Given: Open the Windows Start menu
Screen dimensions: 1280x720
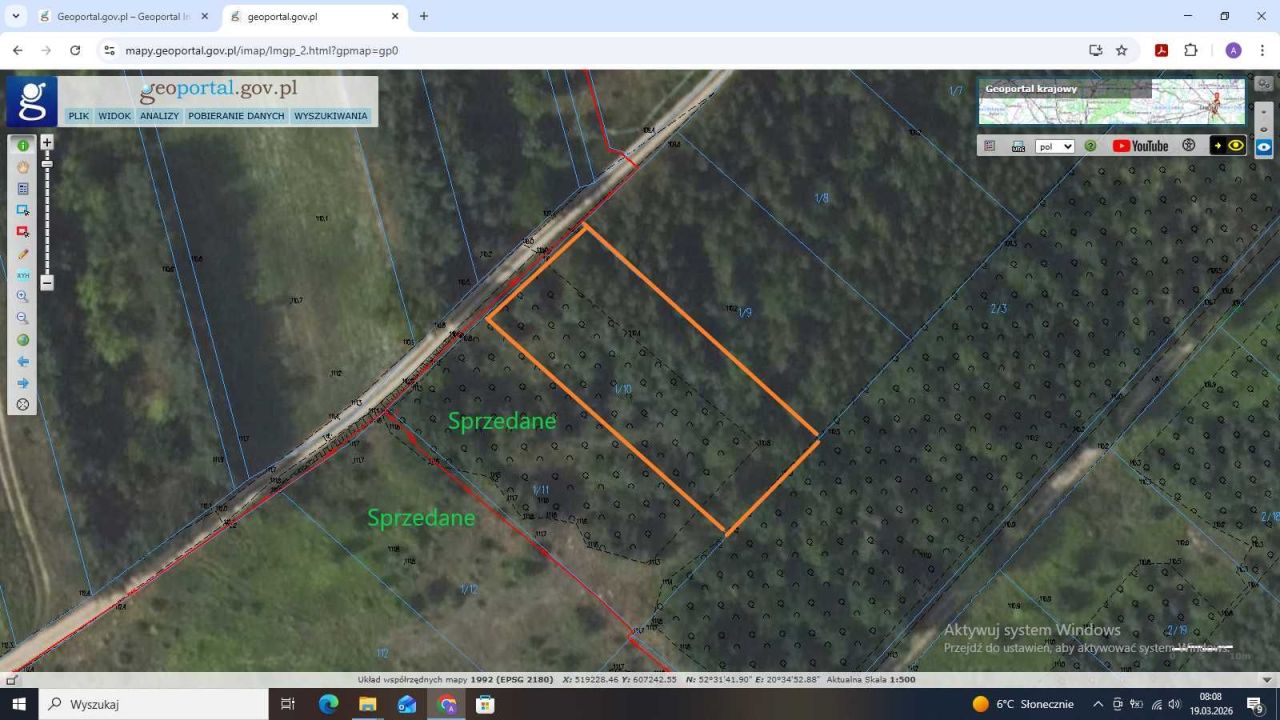Looking at the screenshot, I should coord(18,704).
